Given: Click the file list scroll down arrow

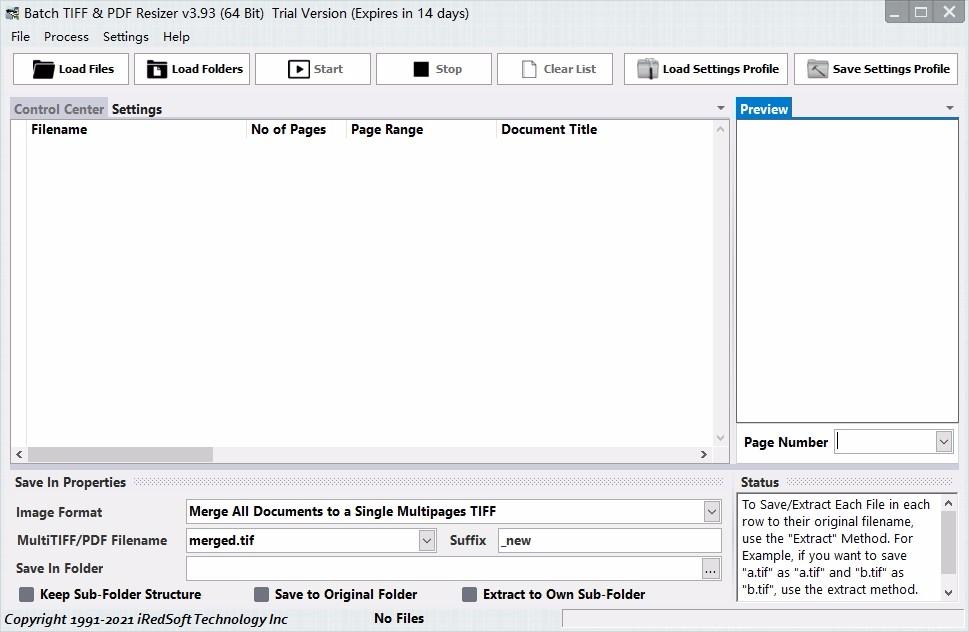Looking at the screenshot, I should tap(720, 438).
